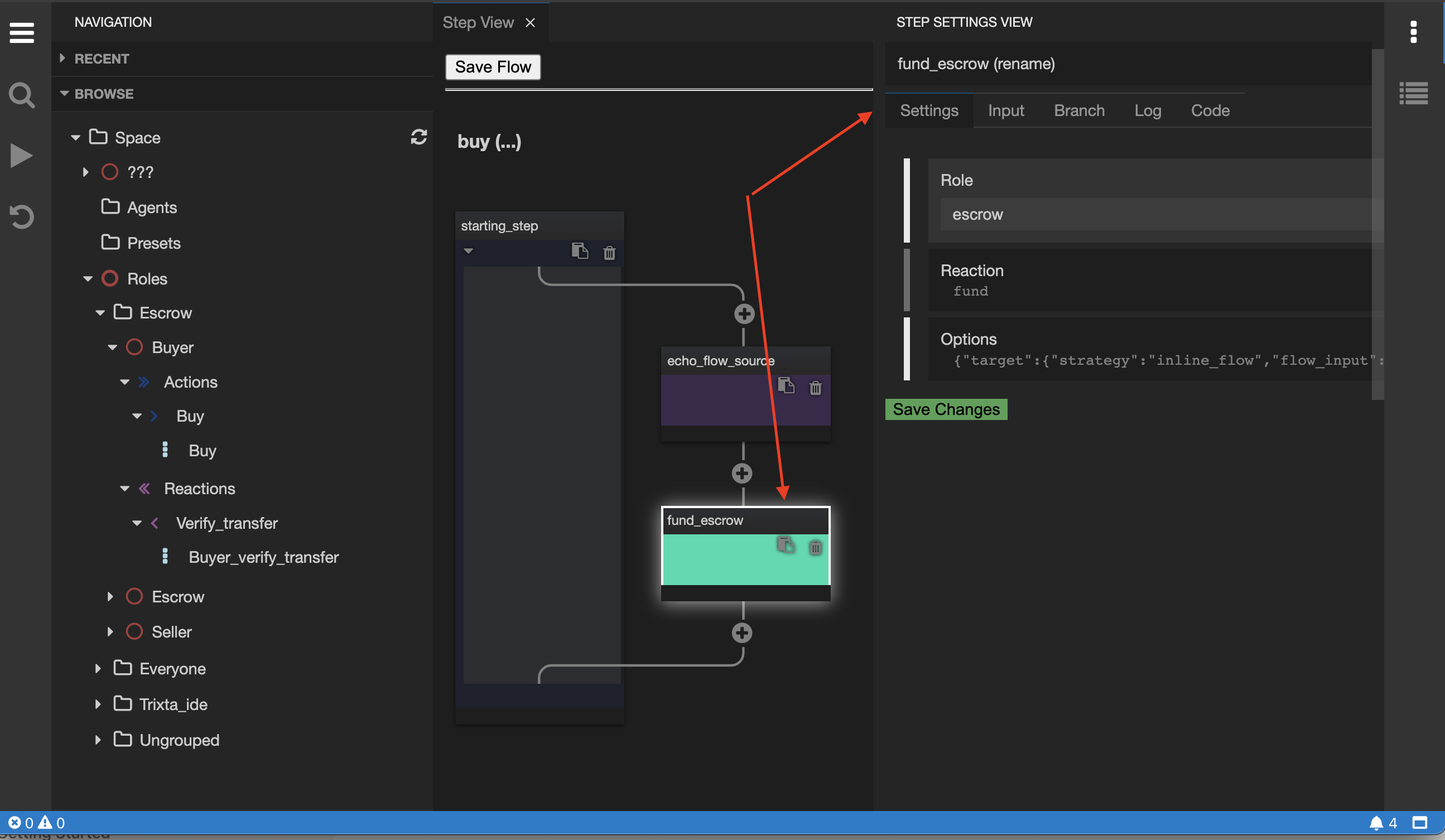This screenshot has width=1445, height=840.
Task: Expand the Ungrouped folder
Action: (98, 740)
